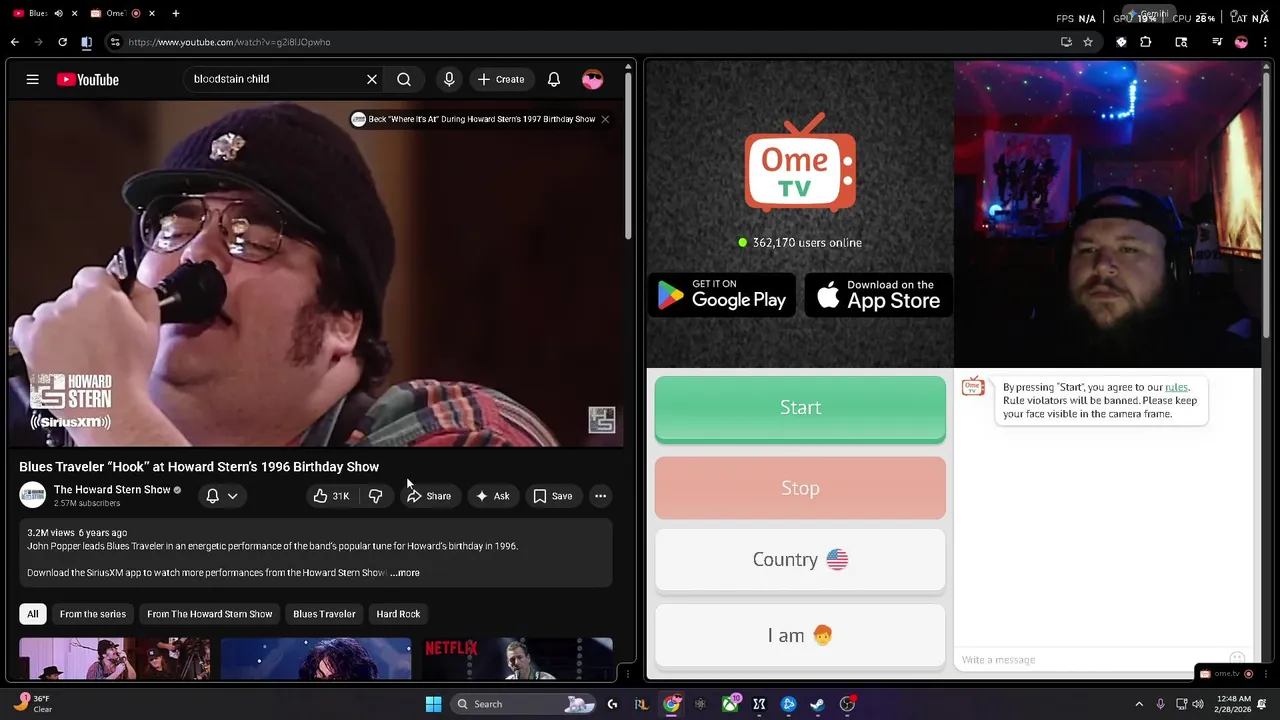Reload the page in browser toolbar
Viewport: 1280px width, 720px height.
[62, 42]
